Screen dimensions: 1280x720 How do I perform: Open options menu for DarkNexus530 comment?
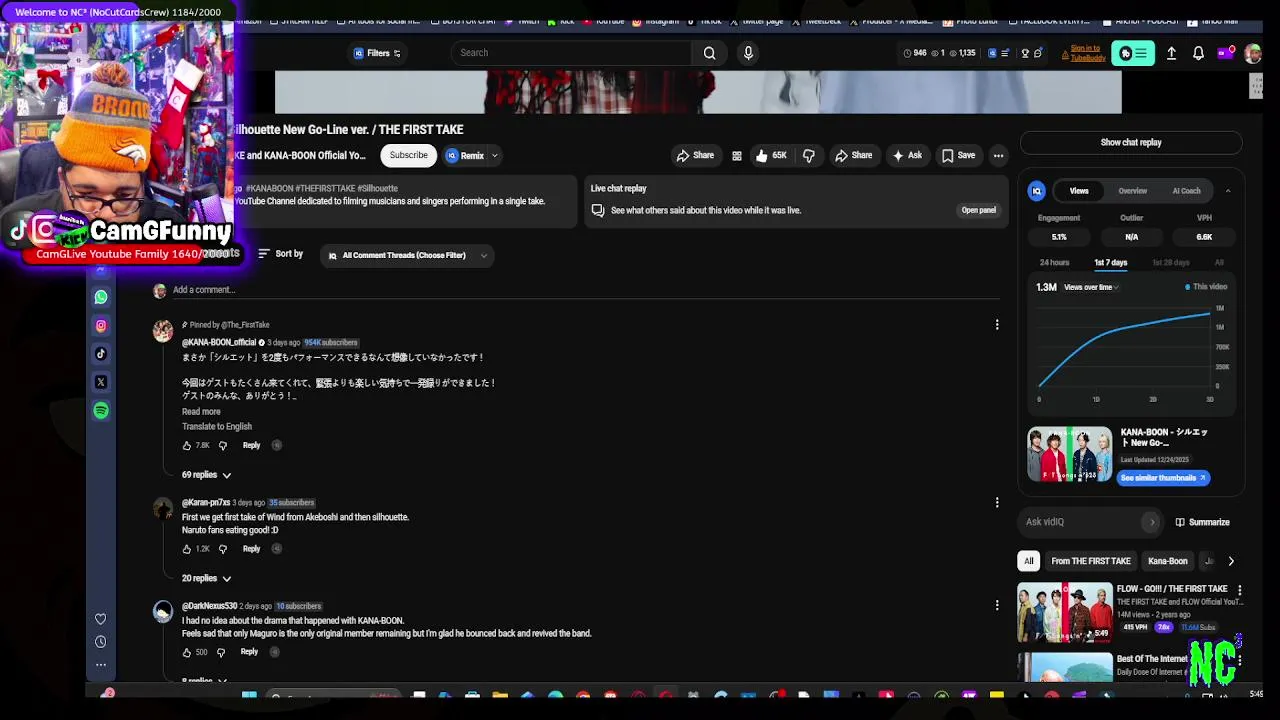point(997,606)
